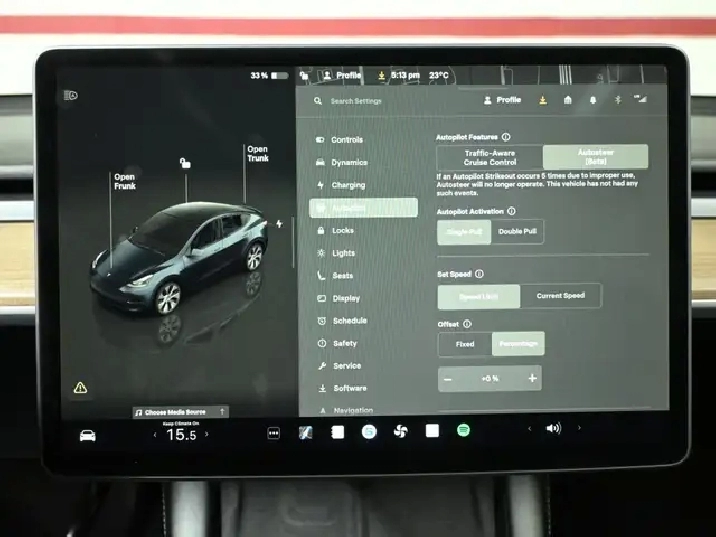
Task: Select Double Pull autopilot activation
Action: point(517,231)
